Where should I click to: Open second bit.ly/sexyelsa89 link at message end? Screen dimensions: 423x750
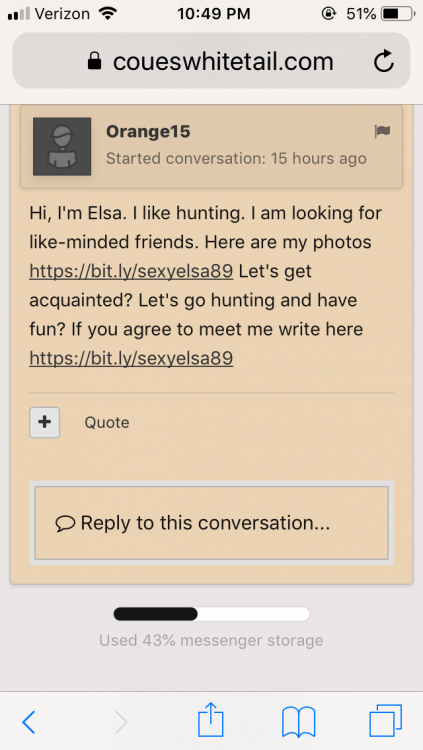[131, 358]
